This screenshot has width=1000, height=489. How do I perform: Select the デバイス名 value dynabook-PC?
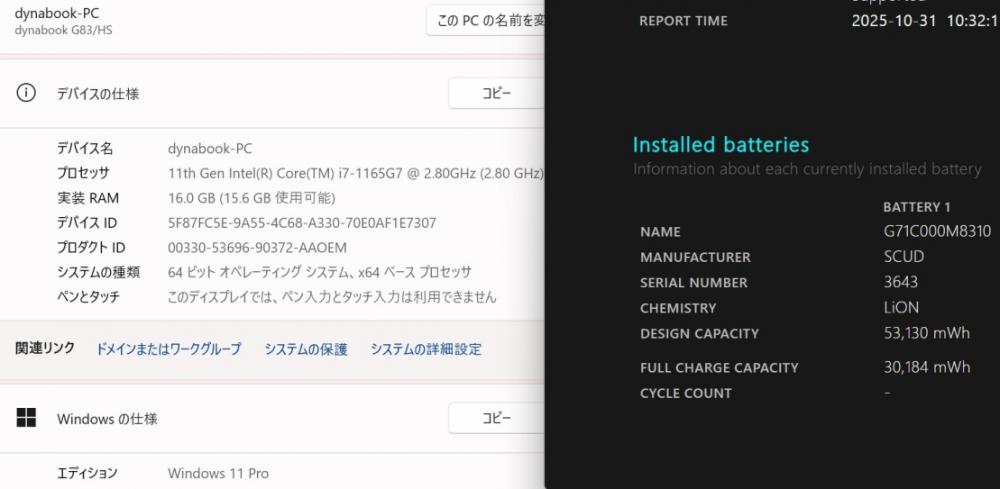(x=210, y=149)
